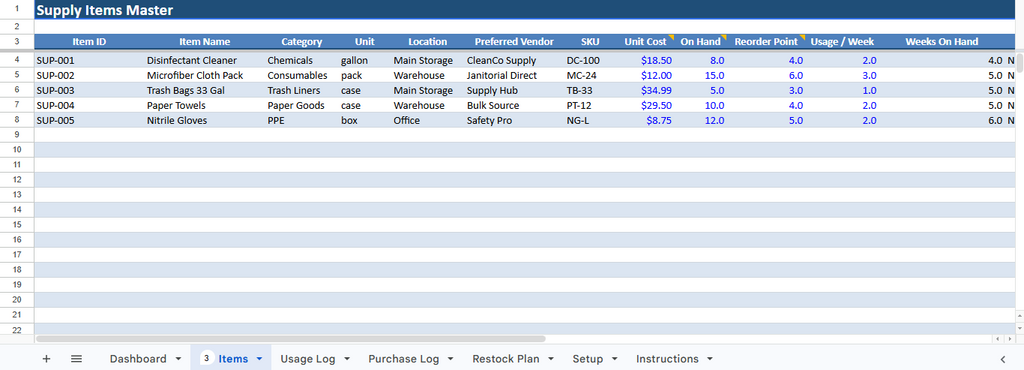
Task: Click the Reorder Point header cell
Action: (x=766, y=41)
